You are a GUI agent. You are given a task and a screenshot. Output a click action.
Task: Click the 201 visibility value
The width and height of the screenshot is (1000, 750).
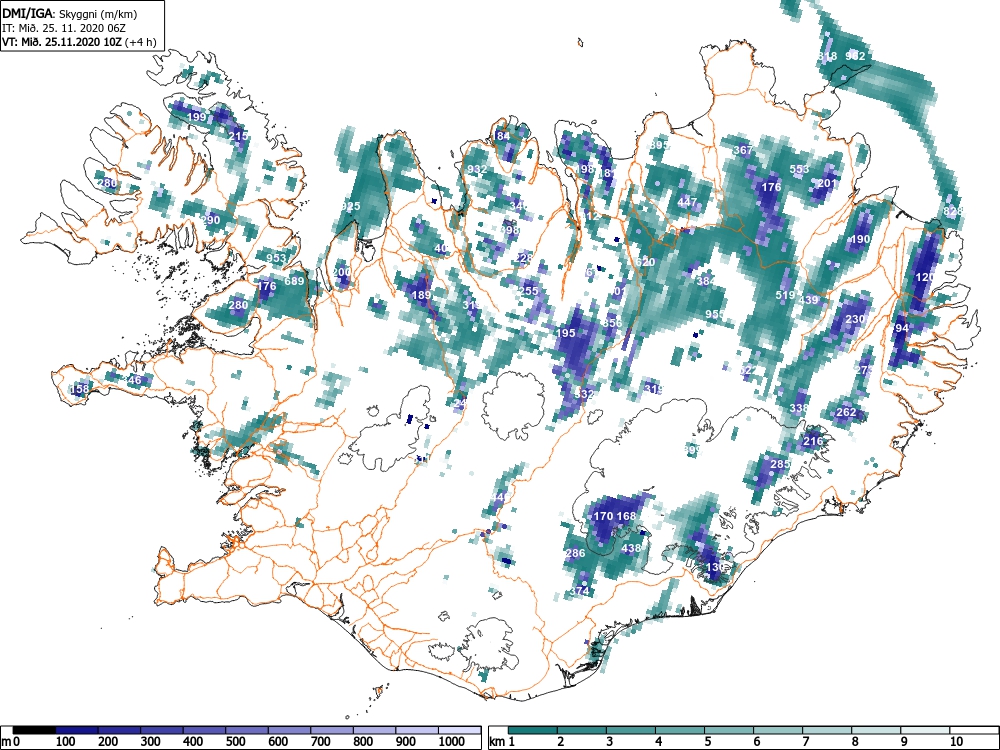[x=827, y=183]
